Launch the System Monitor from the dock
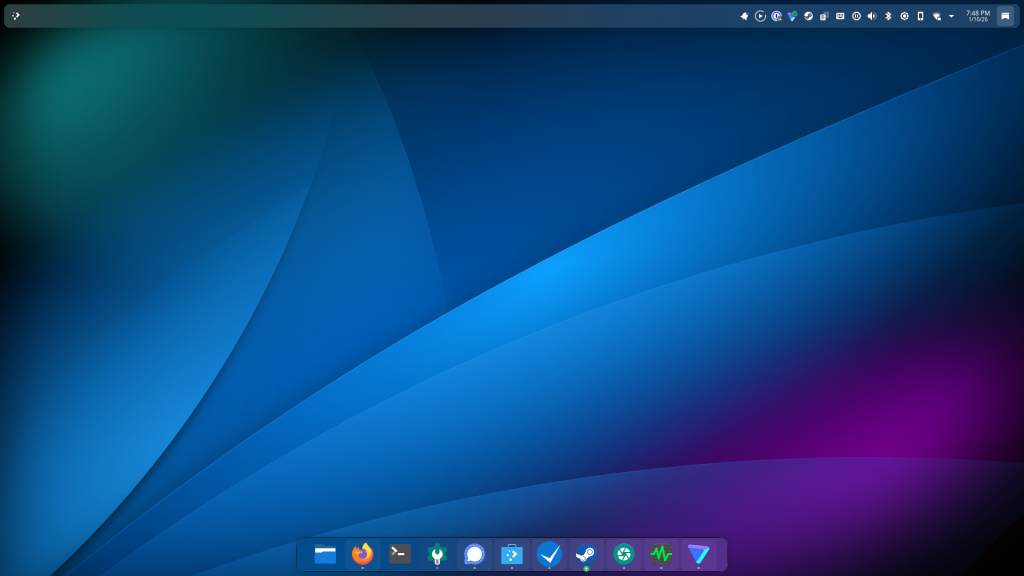 (x=661, y=554)
